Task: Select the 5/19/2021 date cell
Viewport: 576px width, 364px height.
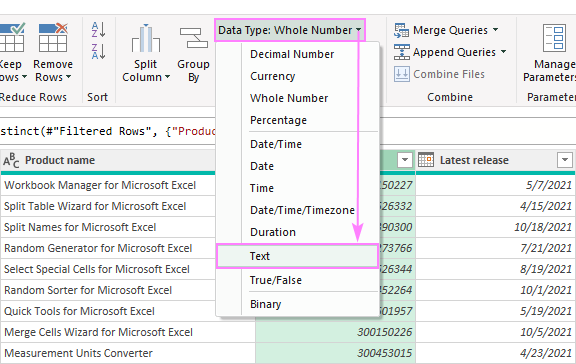Action: click(x=495, y=311)
